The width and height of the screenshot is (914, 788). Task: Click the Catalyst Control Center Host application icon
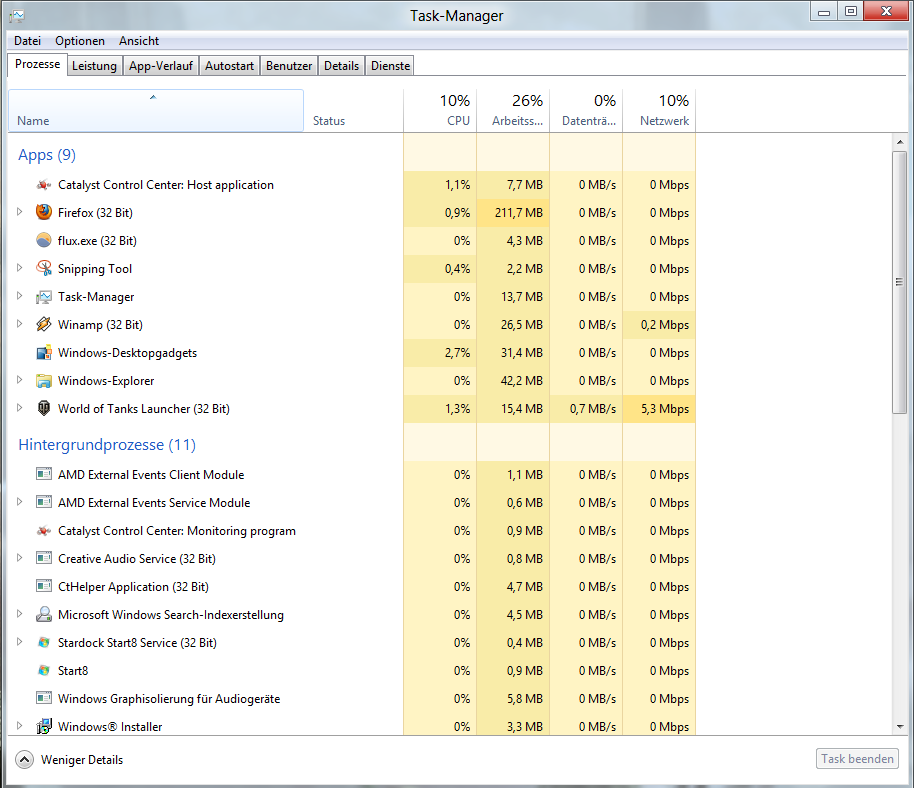pyautogui.click(x=44, y=185)
